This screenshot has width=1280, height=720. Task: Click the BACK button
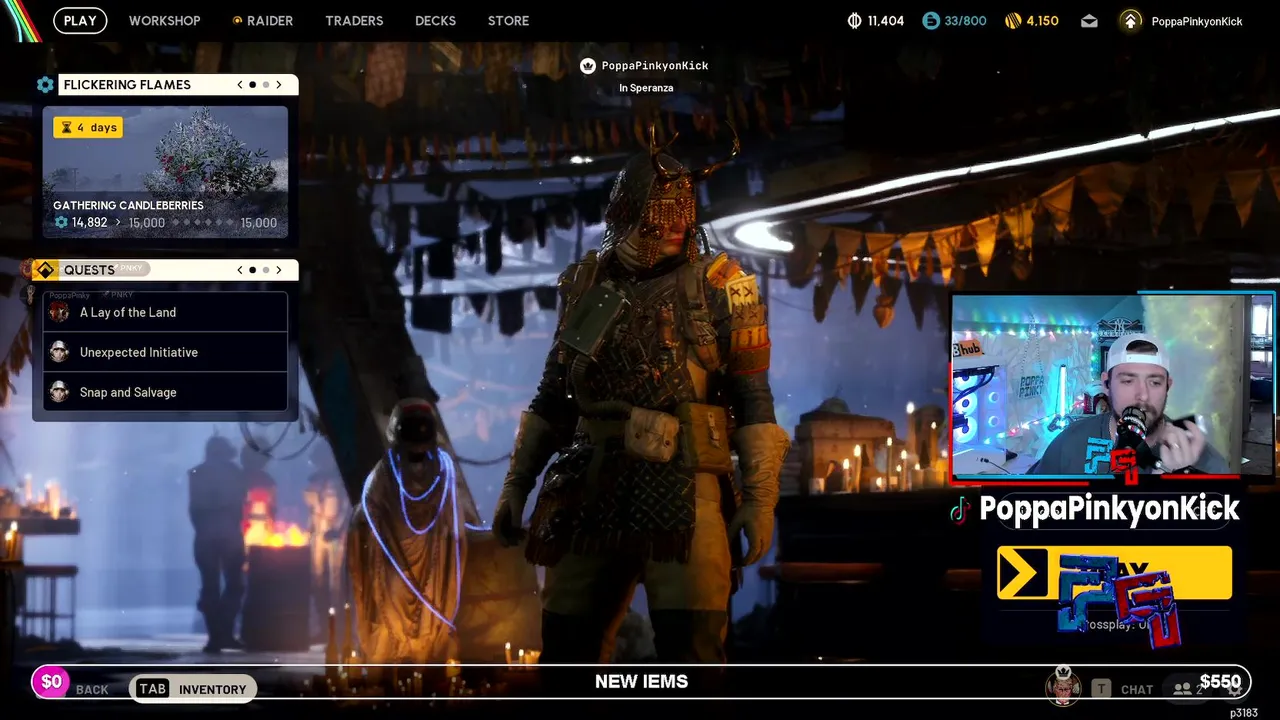[92, 690]
